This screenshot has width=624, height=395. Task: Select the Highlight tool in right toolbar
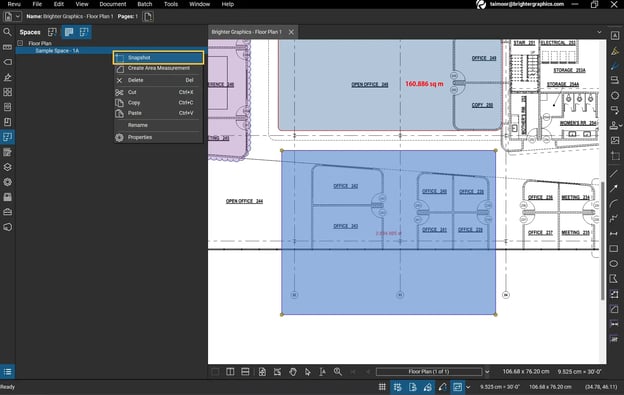click(614, 51)
